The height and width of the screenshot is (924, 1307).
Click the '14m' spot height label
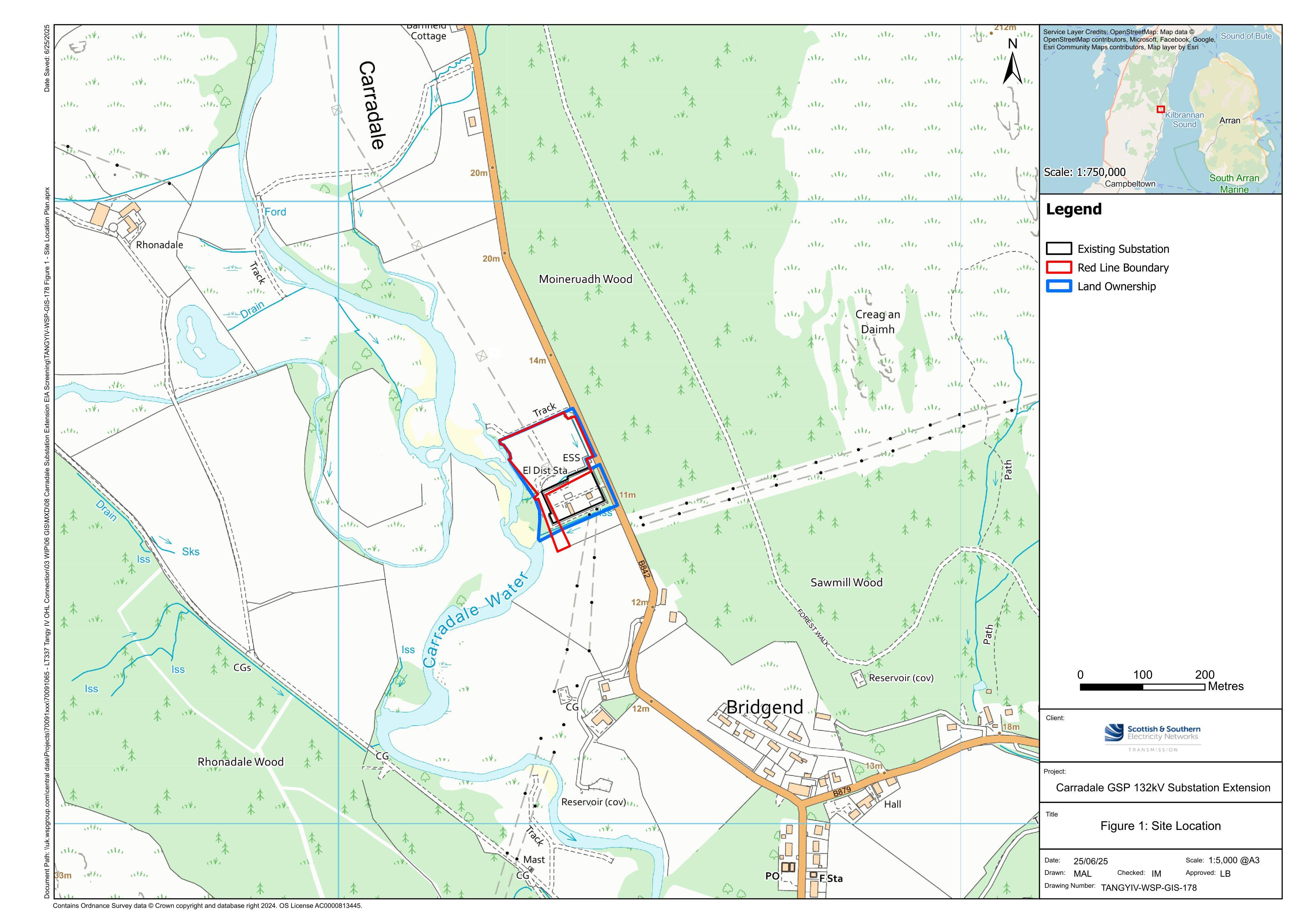(537, 360)
